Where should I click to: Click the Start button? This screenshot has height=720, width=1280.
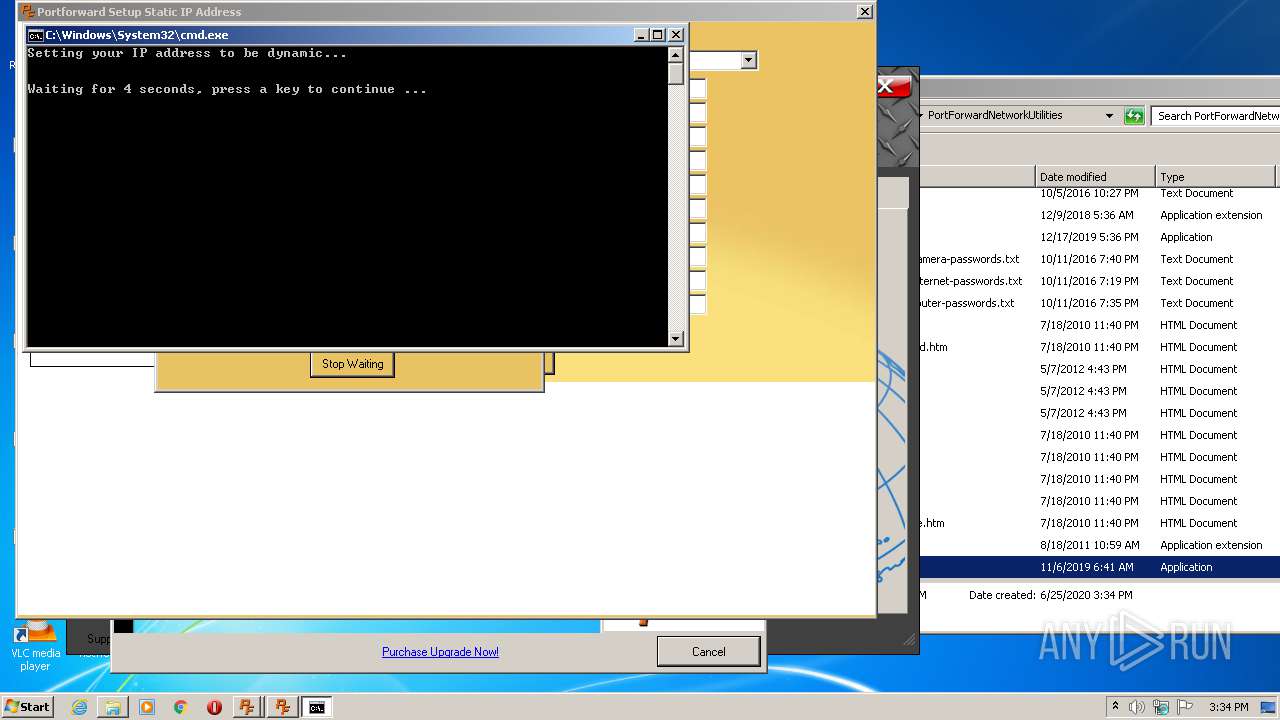pos(28,707)
